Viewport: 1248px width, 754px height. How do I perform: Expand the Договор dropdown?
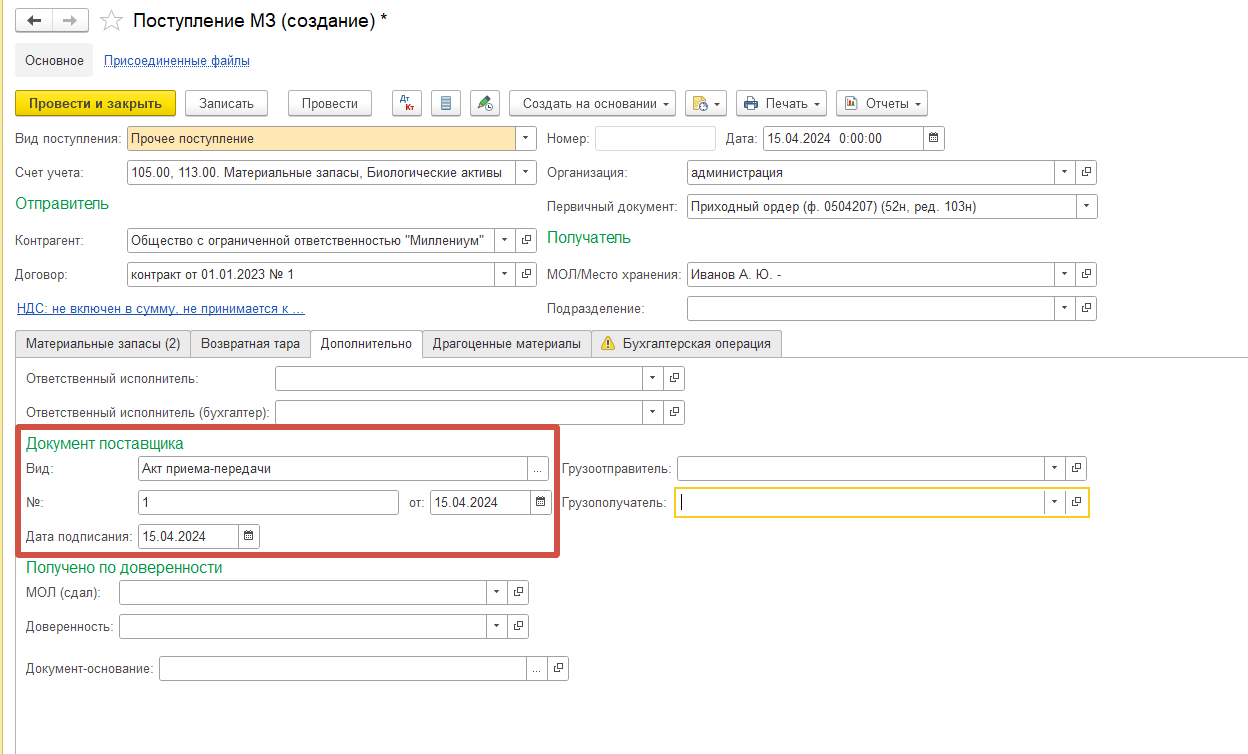tap(506, 274)
